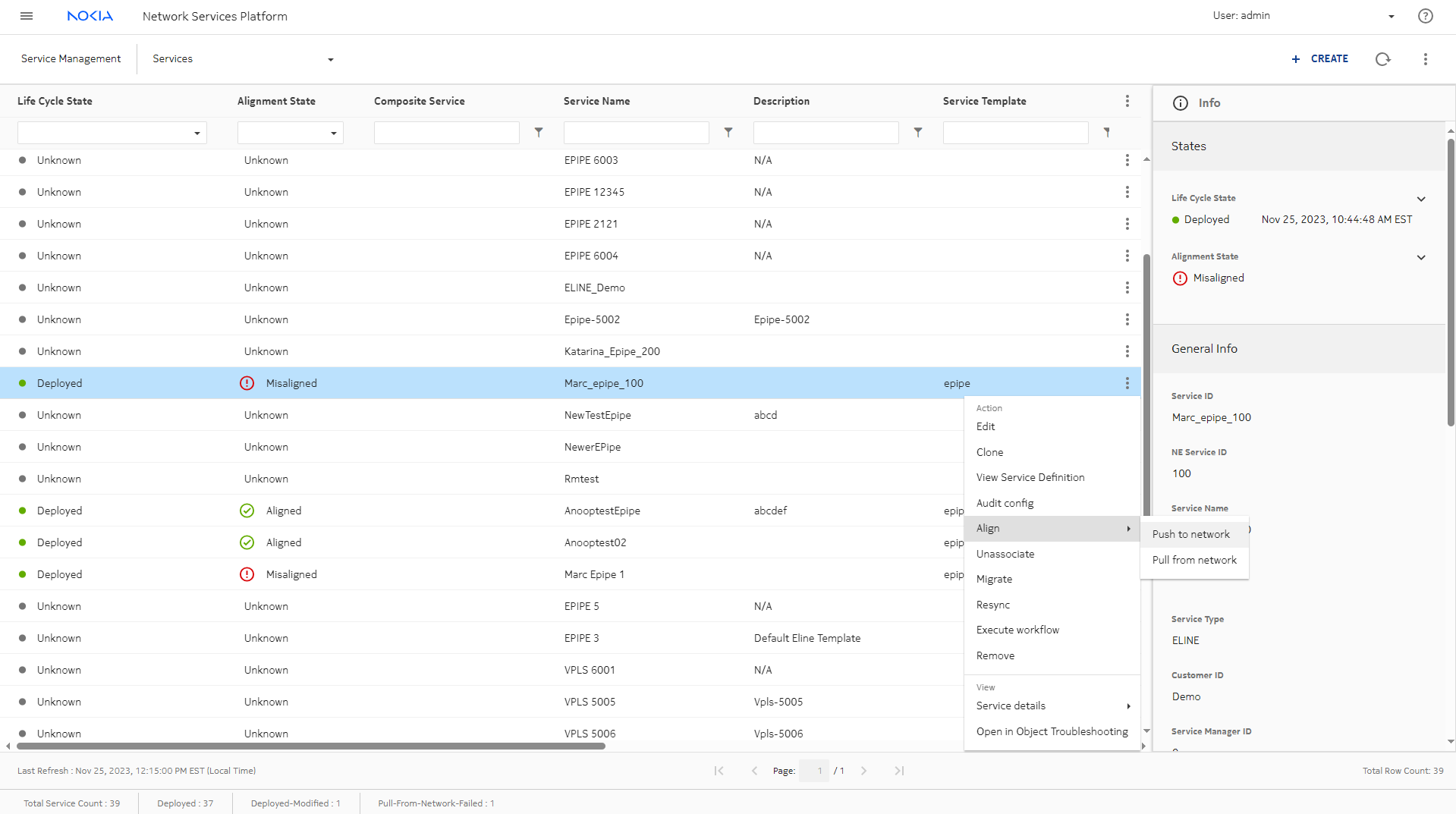Click the Service Name filter icon
Viewport: 1456px width, 814px height.
coord(728,133)
